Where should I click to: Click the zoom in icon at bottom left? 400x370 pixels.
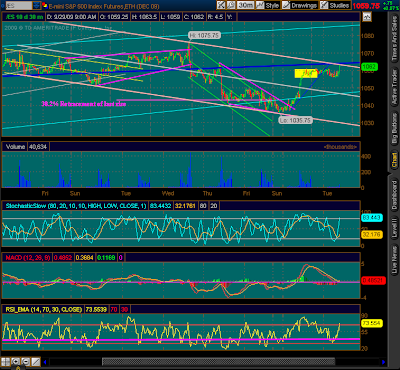click(x=15, y=361)
